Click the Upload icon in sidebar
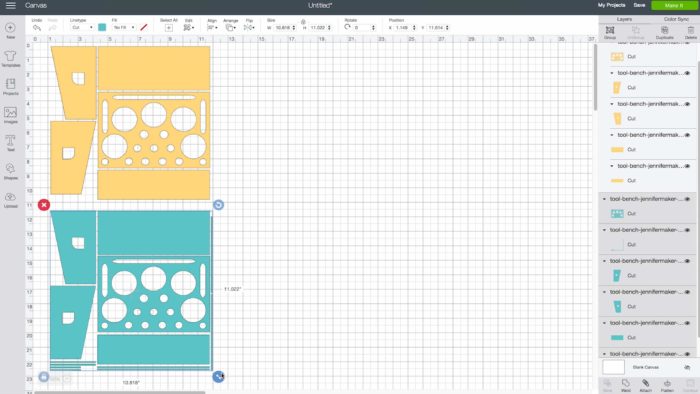 click(x=10, y=200)
